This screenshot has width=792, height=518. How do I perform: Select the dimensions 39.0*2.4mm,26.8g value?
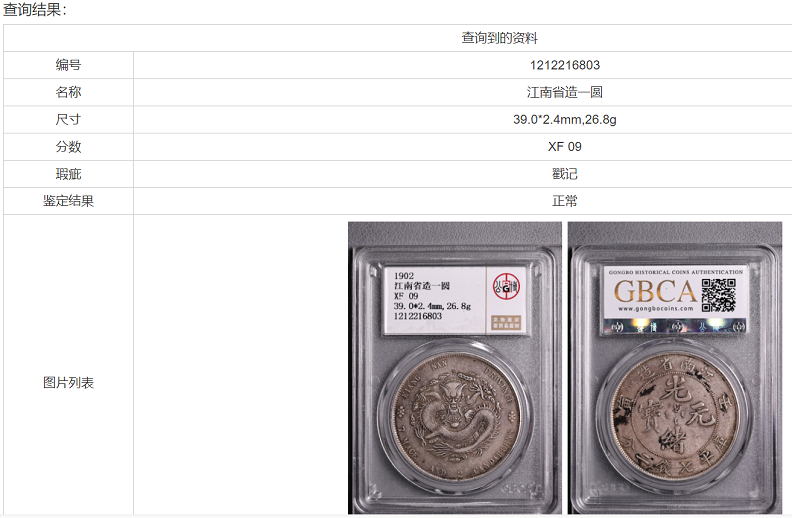tap(565, 120)
